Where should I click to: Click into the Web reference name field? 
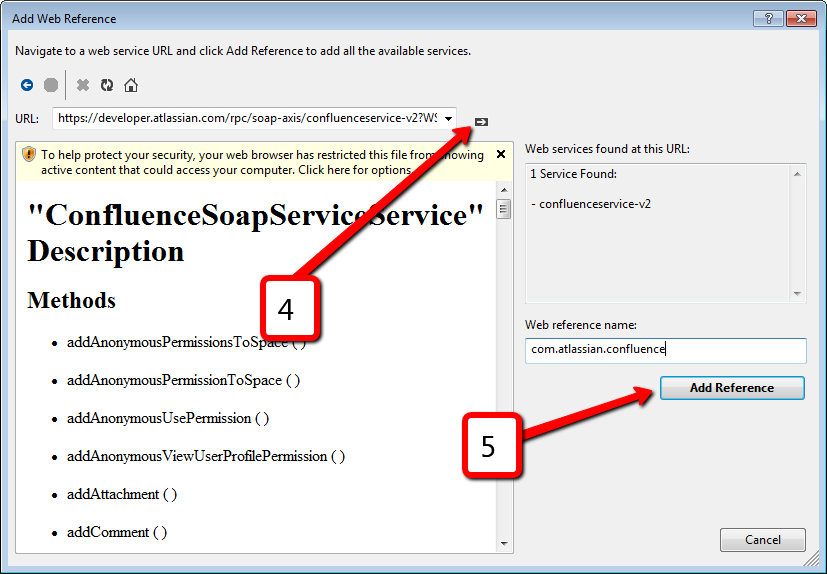click(665, 350)
